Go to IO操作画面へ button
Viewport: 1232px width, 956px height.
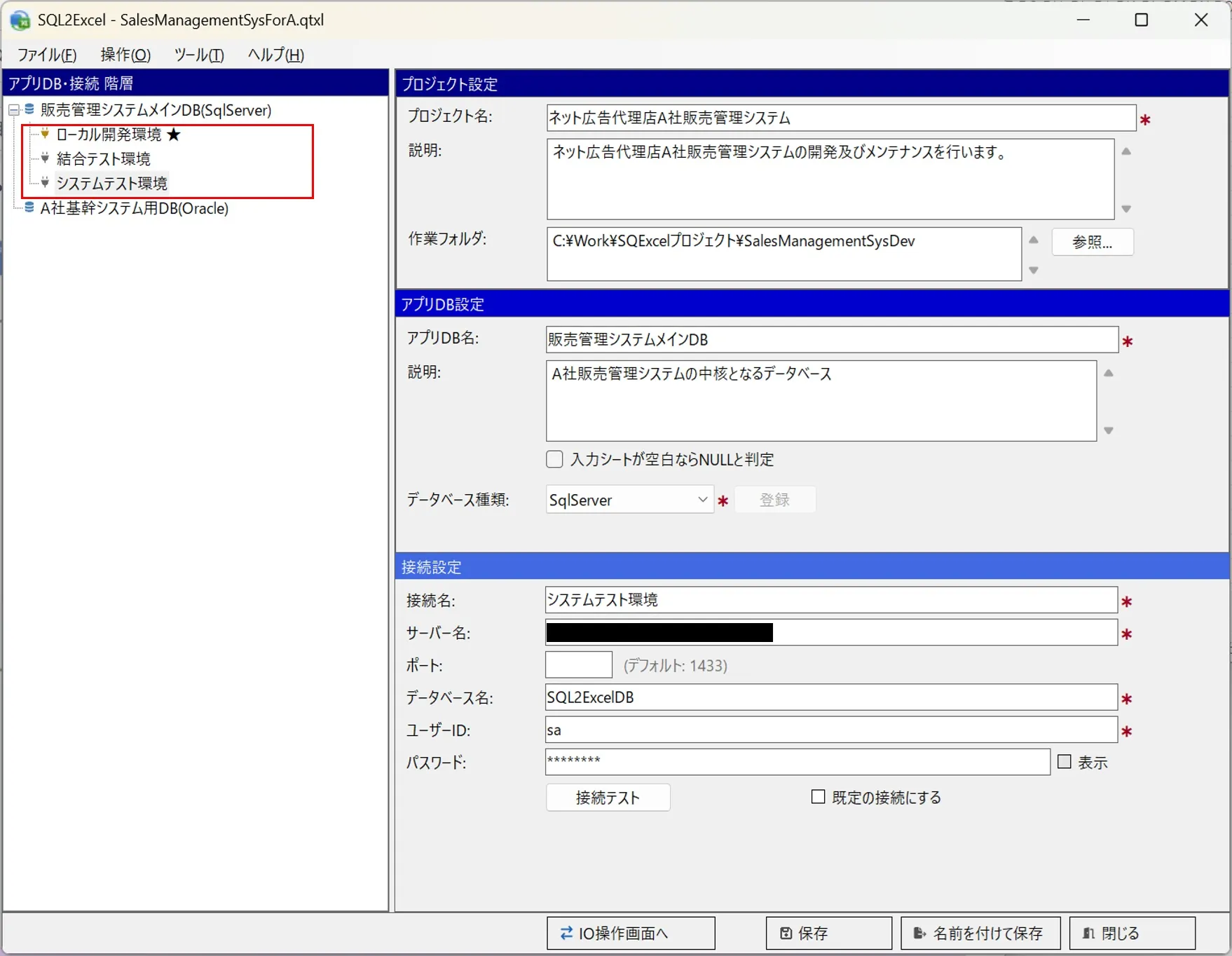631,933
